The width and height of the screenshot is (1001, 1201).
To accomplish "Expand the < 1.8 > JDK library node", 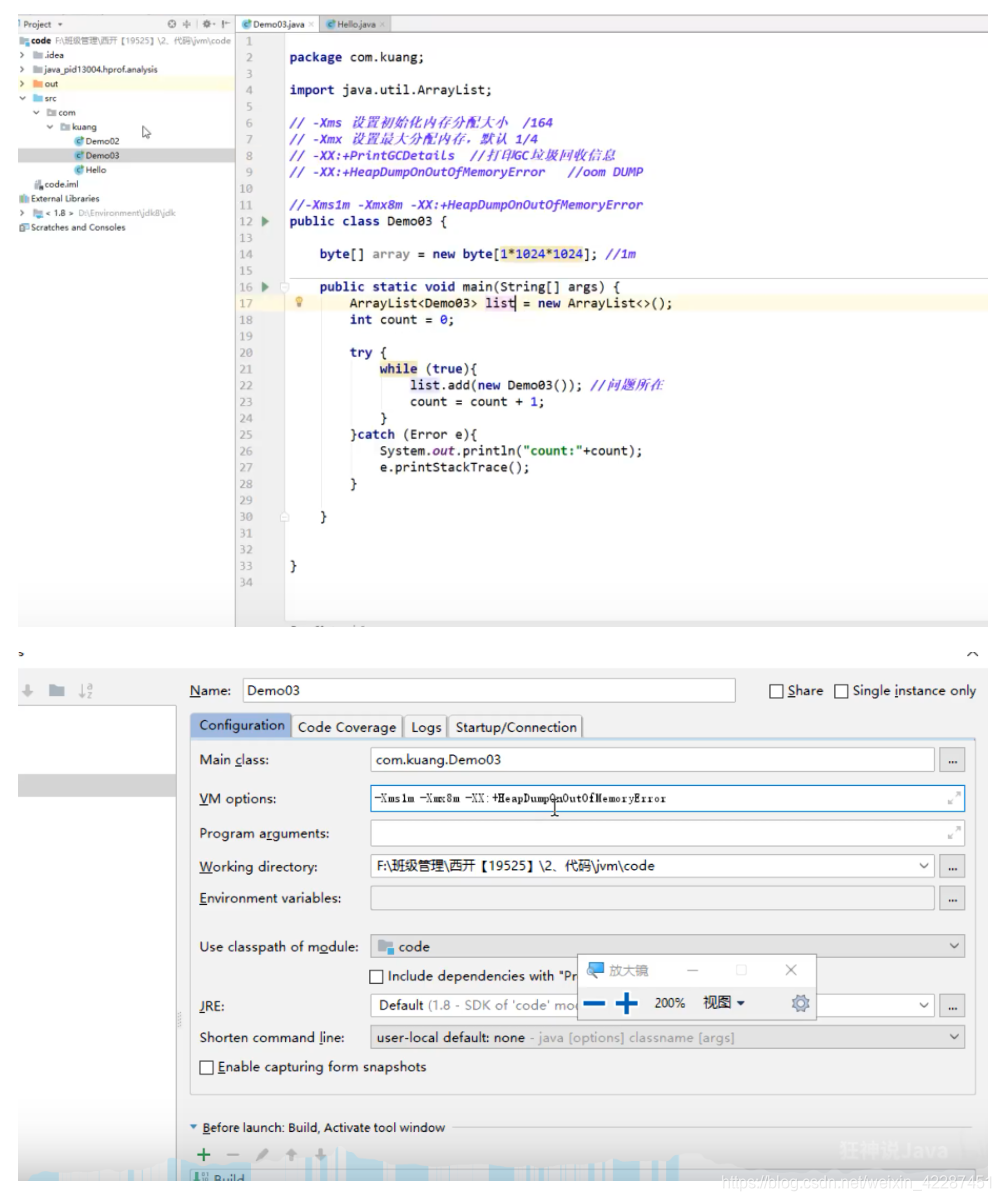I will click(22, 213).
